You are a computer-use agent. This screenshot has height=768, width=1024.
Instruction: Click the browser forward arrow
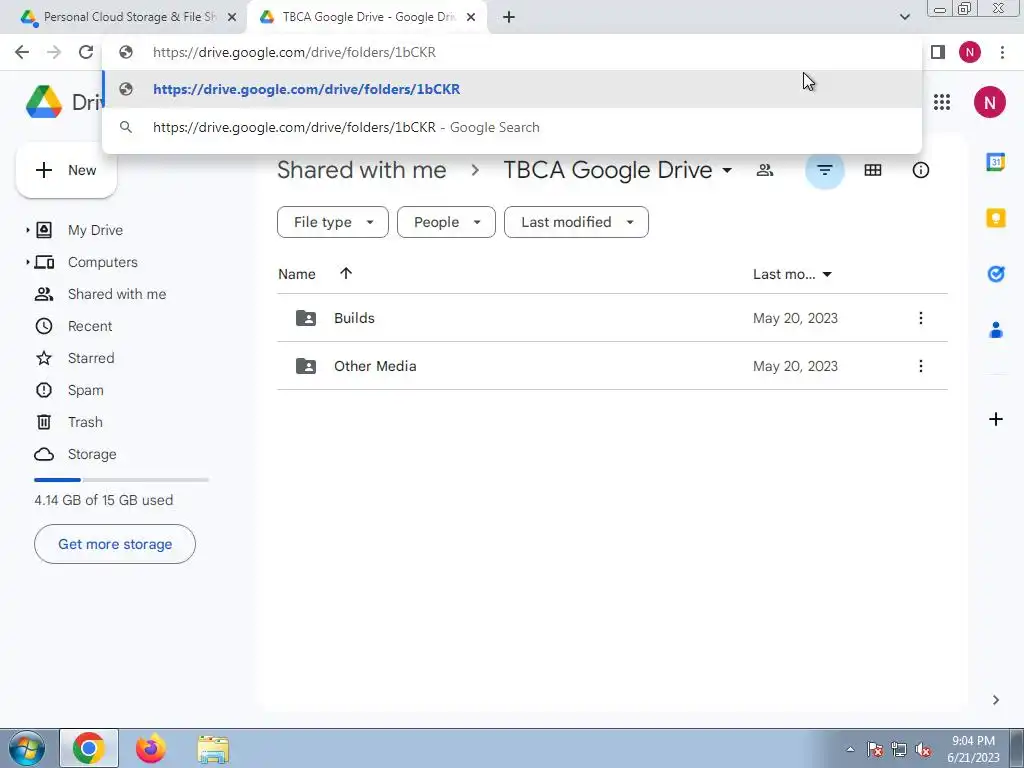[x=54, y=52]
